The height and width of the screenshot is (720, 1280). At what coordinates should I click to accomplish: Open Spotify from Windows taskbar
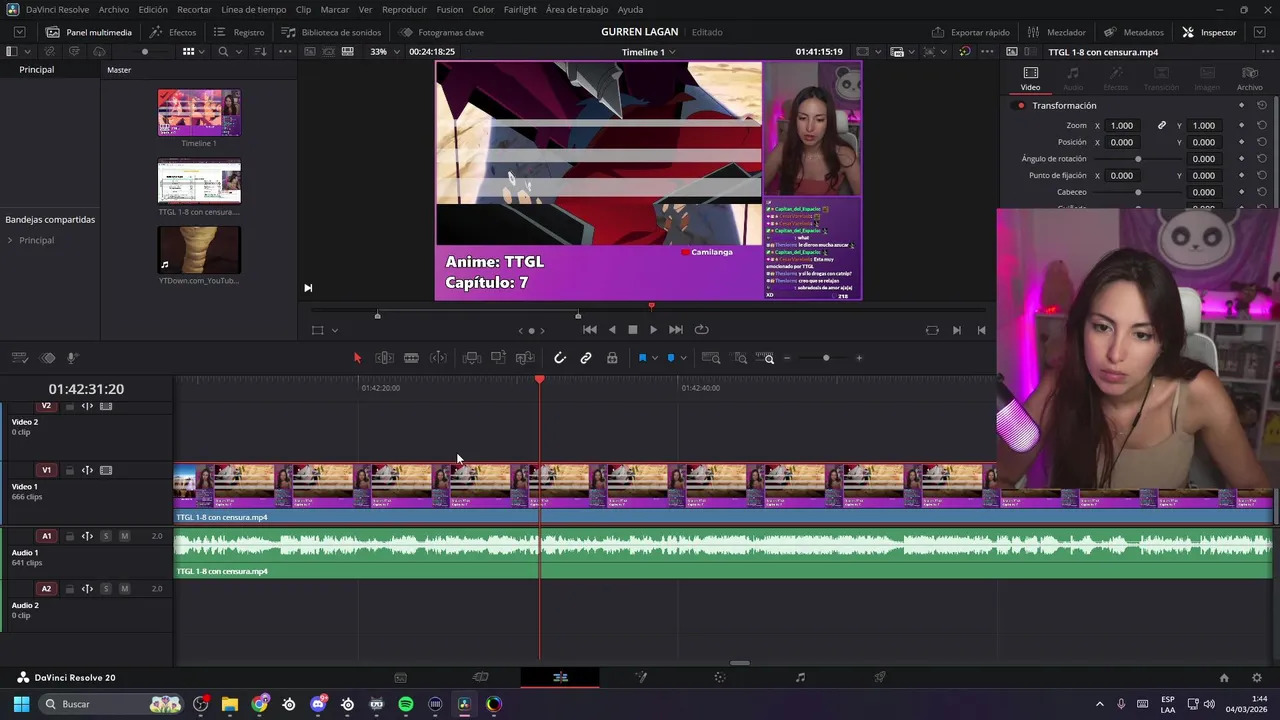pyautogui.click(x=406, y=704)
